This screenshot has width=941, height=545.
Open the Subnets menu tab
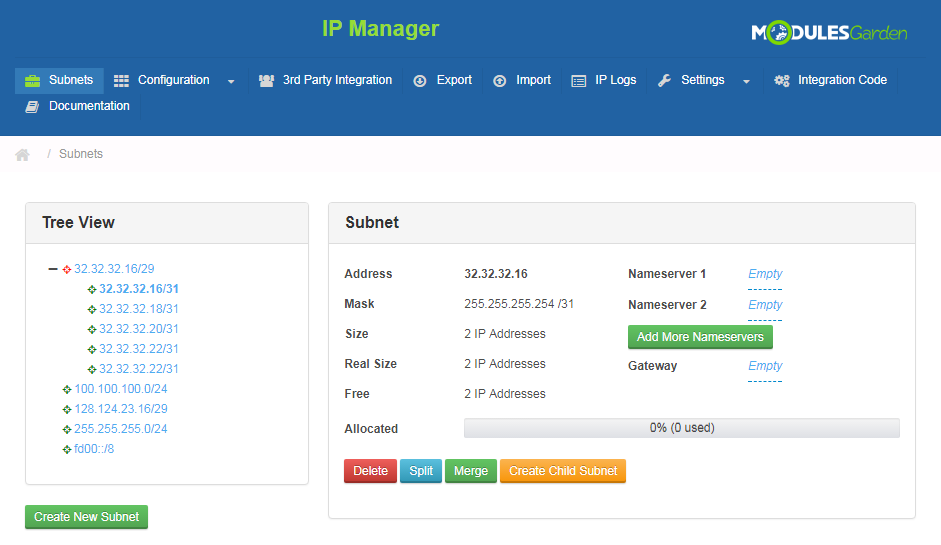pyautogui.click(x=59, y=80)
